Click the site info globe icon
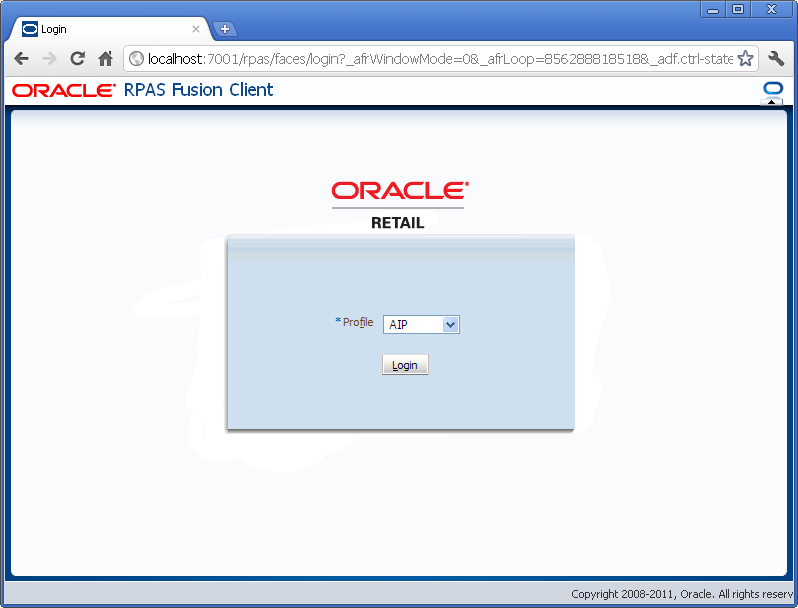The height and width of the screenshot is (608, 798). point(136,59)
